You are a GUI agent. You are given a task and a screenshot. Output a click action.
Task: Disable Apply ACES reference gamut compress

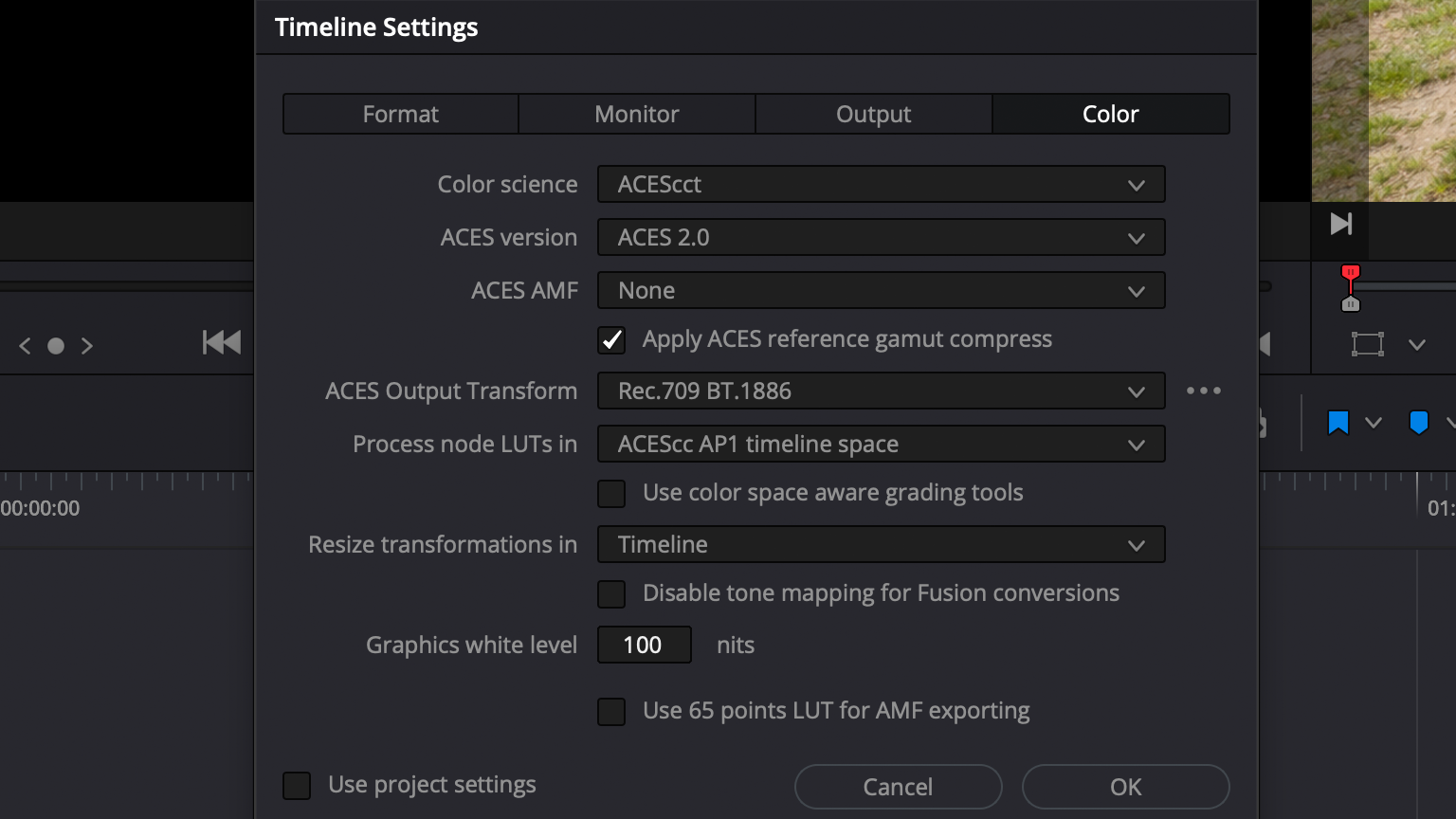pyautogui.click(x=611, y=339)
